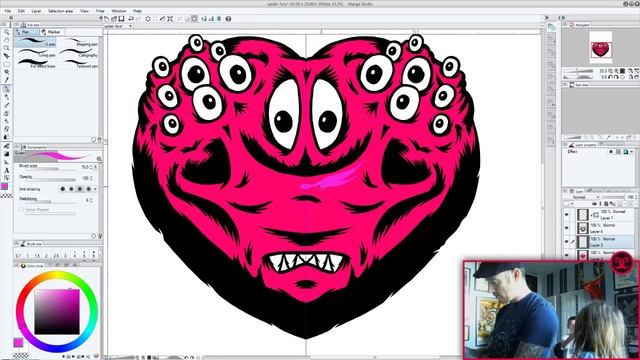Click the Open file toolbar icon
Image resolution: width=640 pixels, height=360 pixels.
coord(114,19)
